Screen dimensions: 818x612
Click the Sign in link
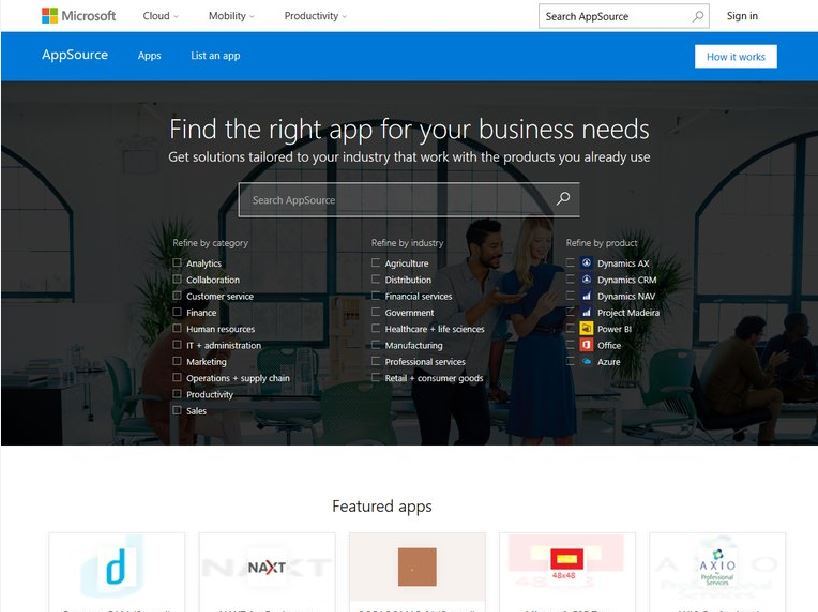(x=742, y=16)
